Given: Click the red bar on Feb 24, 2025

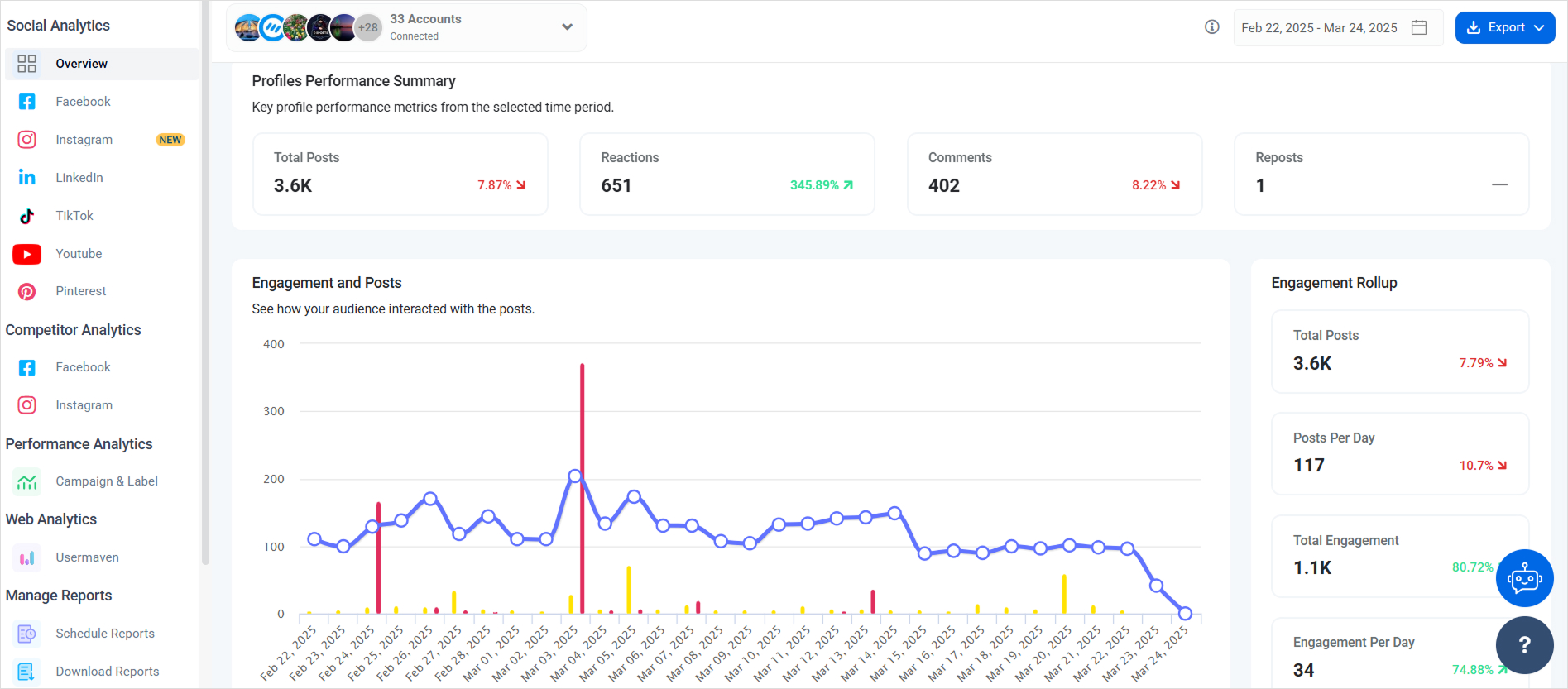Looking at the screenshot, I should coord(378,557).
